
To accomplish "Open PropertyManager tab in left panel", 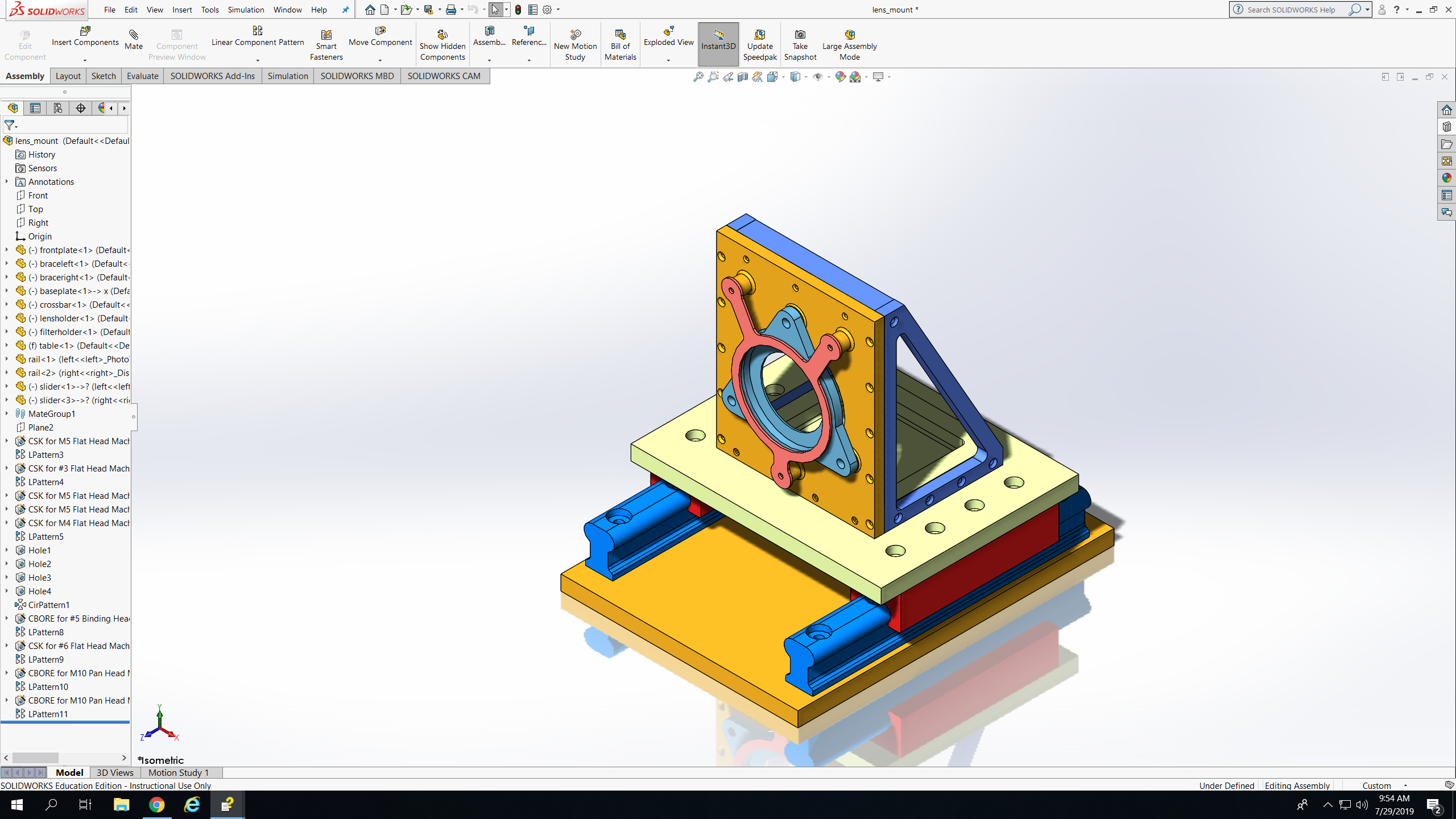I will tap(35, 108).
